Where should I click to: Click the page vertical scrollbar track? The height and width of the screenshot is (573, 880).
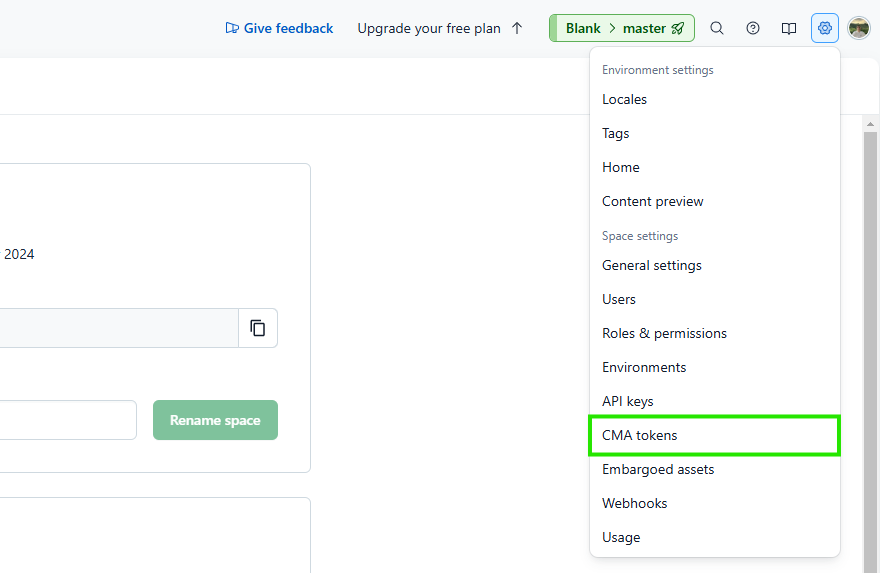(x=870, y=351)
